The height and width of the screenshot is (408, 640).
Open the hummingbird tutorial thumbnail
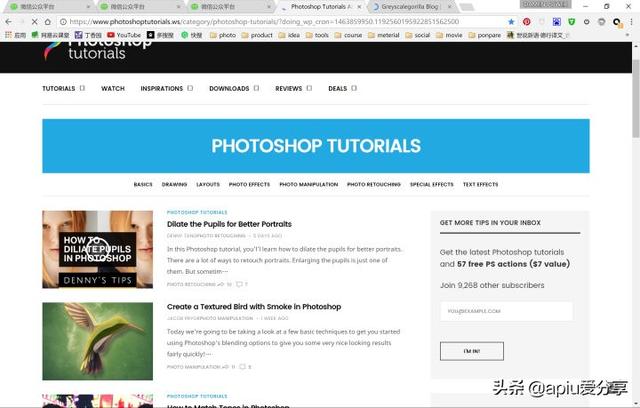[98, 341]
